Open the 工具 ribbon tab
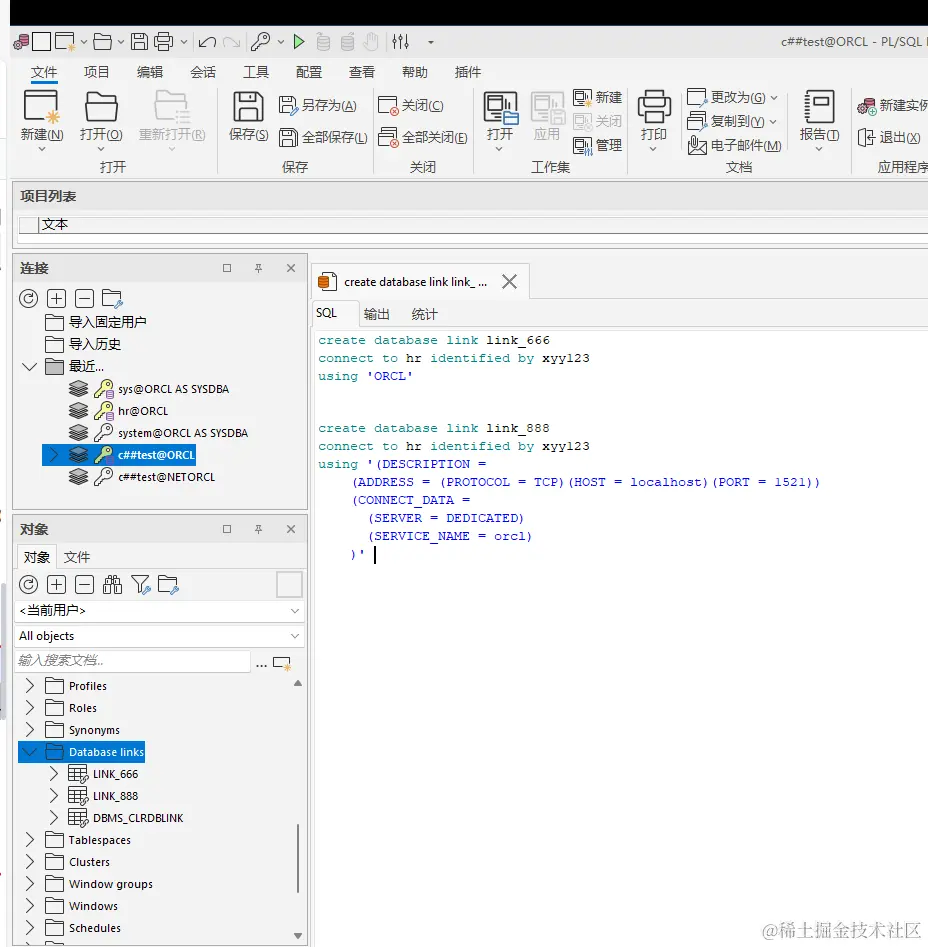This screenshot has height=947, width=928. 256,72
